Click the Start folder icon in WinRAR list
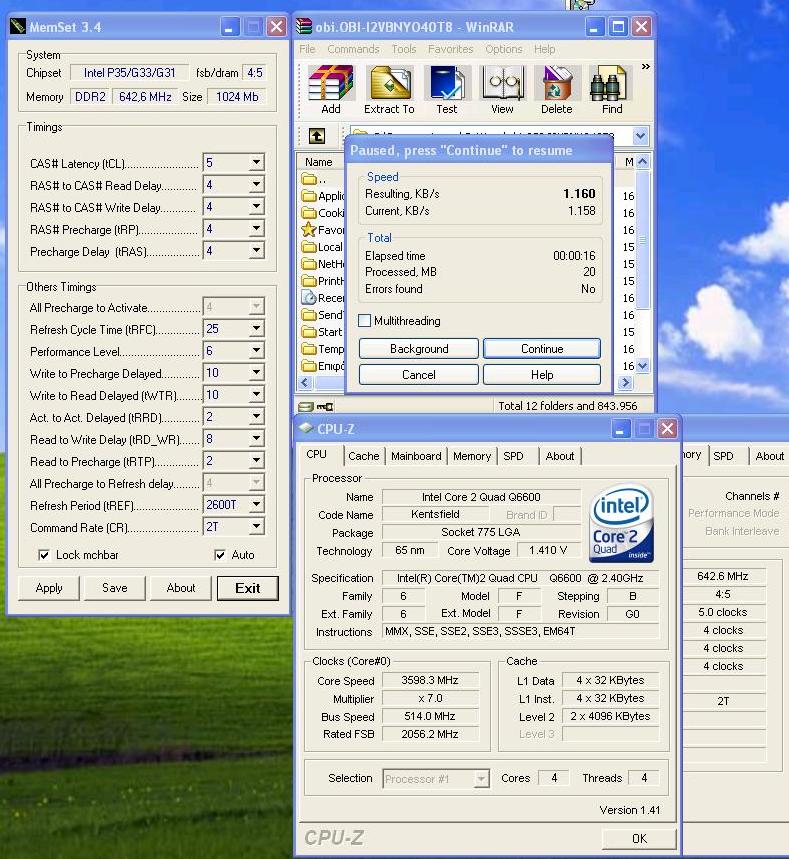Screen dimensions: 789x859 (x=309, y=331)
